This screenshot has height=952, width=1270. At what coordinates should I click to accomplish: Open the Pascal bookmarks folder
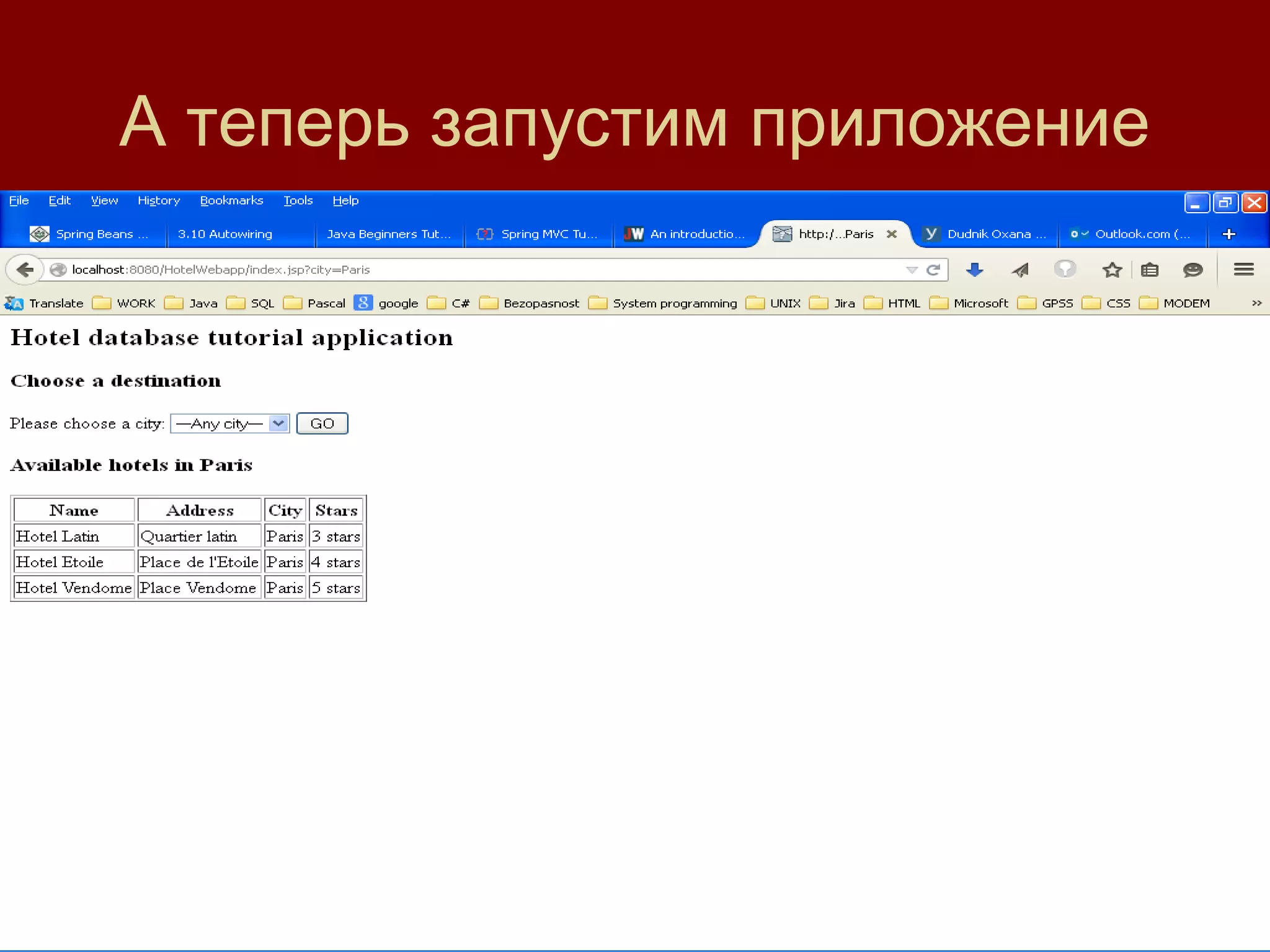click(x=314, y=303)
